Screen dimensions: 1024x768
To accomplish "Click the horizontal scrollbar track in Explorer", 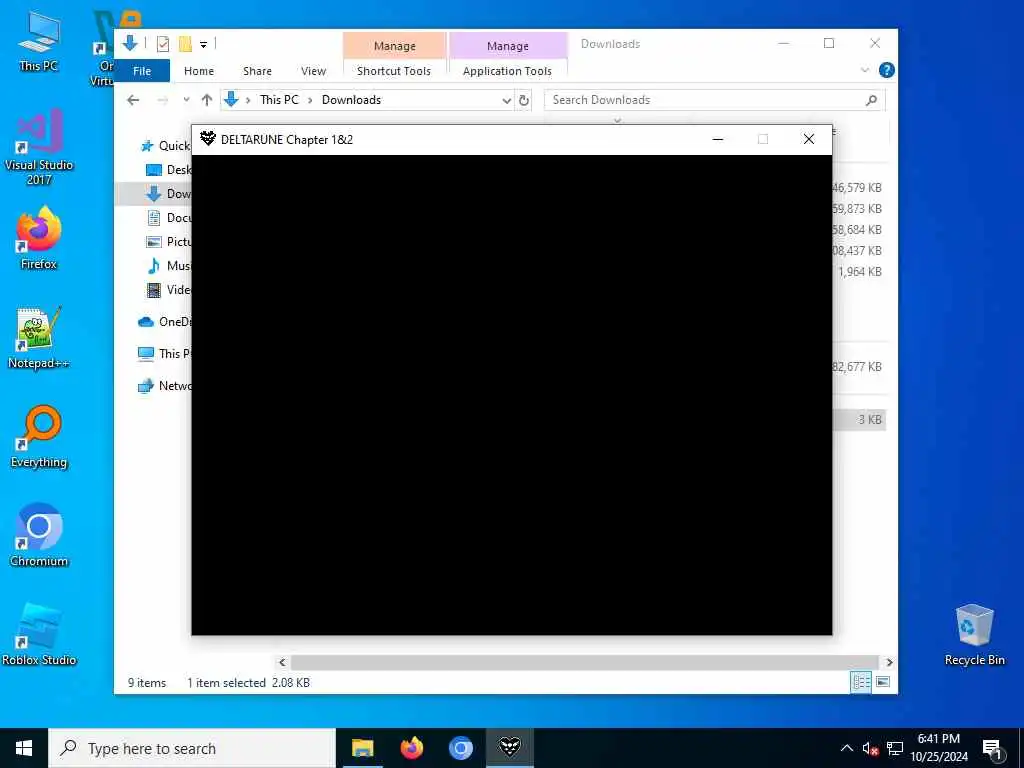I will click(x=584, y=662).
